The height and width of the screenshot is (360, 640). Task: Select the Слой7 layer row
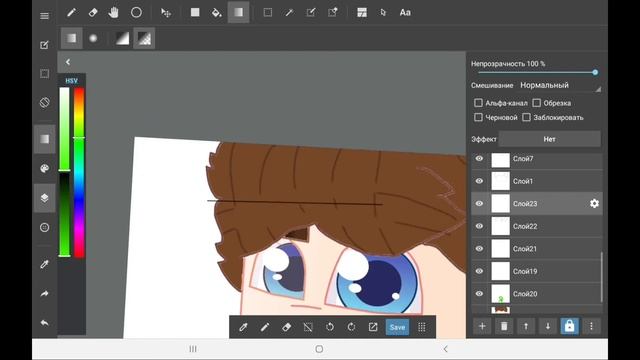point(537,160)
